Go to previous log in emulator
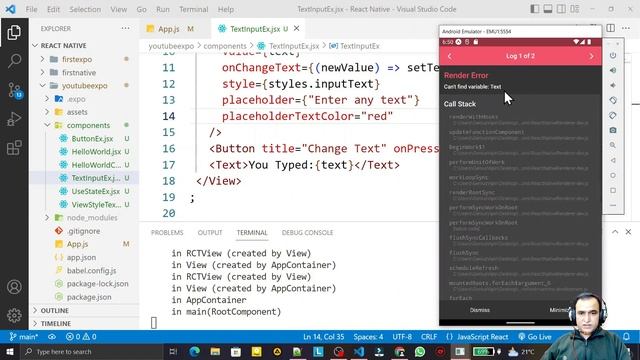The width and height of the screenshot is (640, 360). point(450,56)
